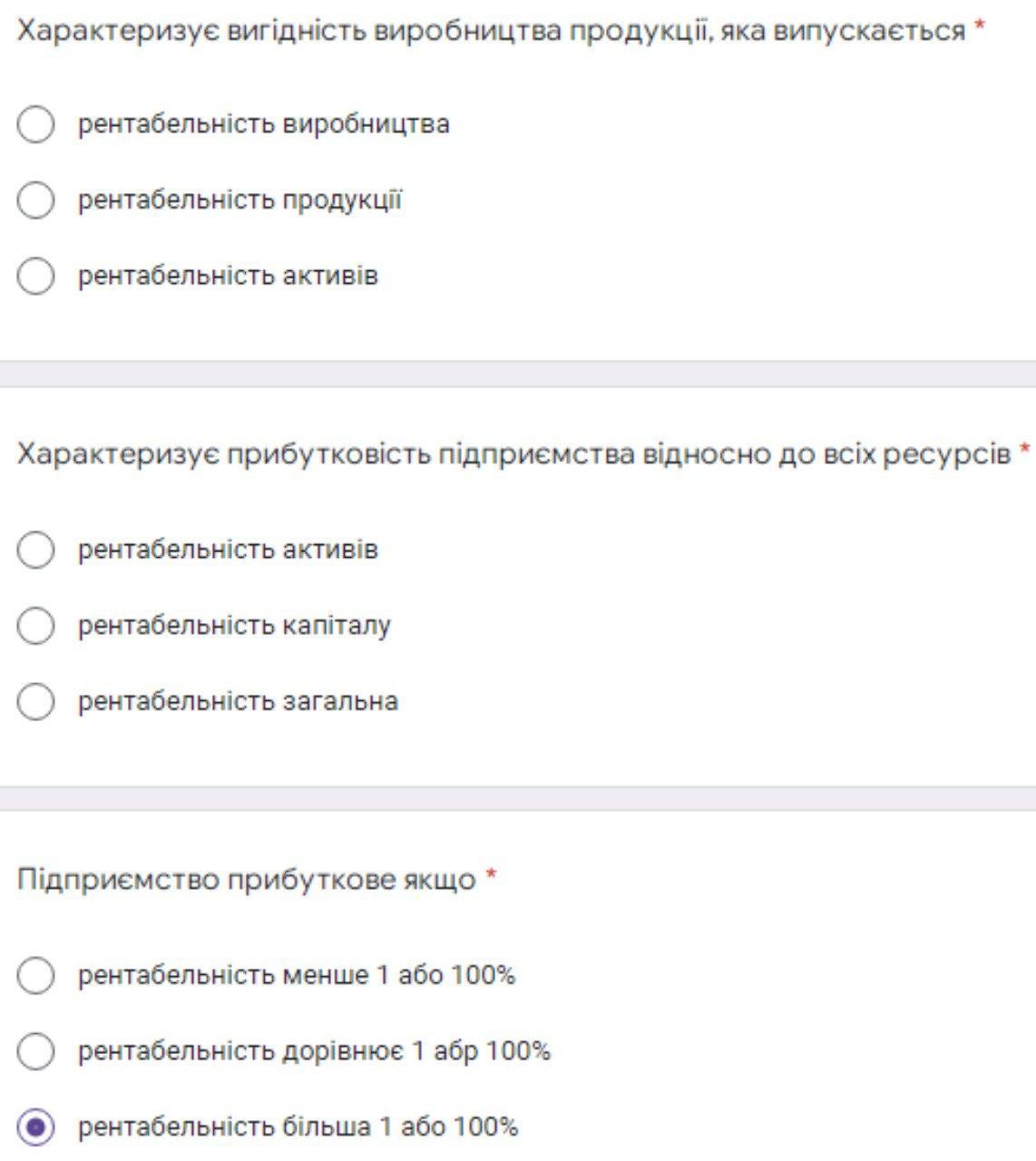Screen dimensions: 1036x1161
Task: Select 'рентабельність менше 1 або 100%' radio
Action: point(35,976)
